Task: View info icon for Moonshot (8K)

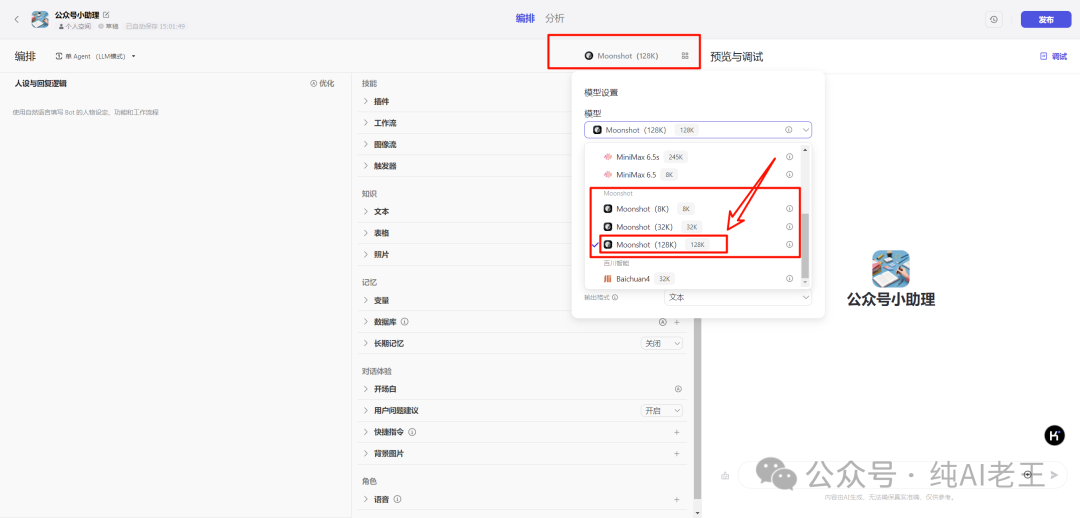Action: click(789, 208)
